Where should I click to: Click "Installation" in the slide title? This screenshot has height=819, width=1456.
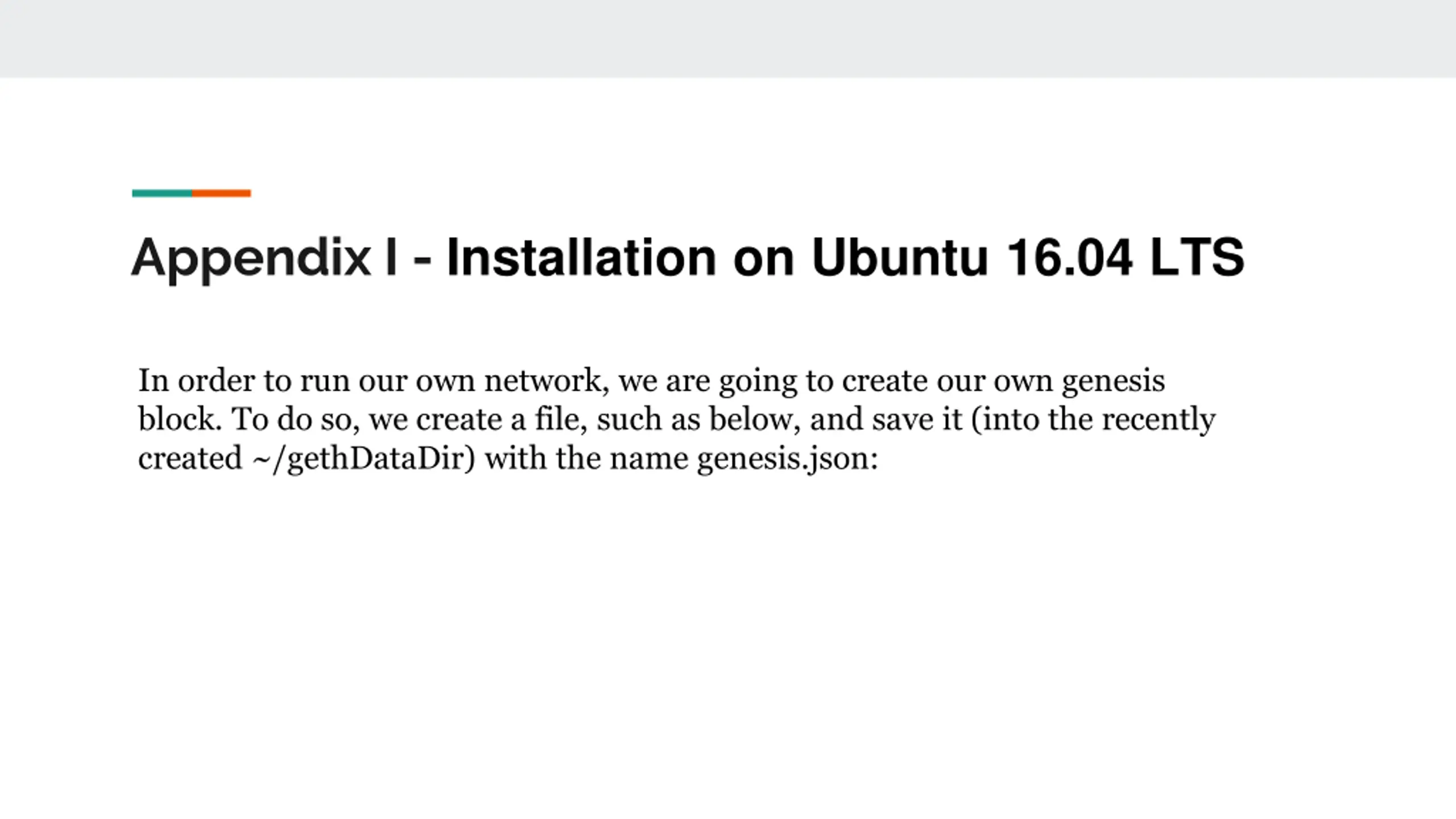click(581, 257)
